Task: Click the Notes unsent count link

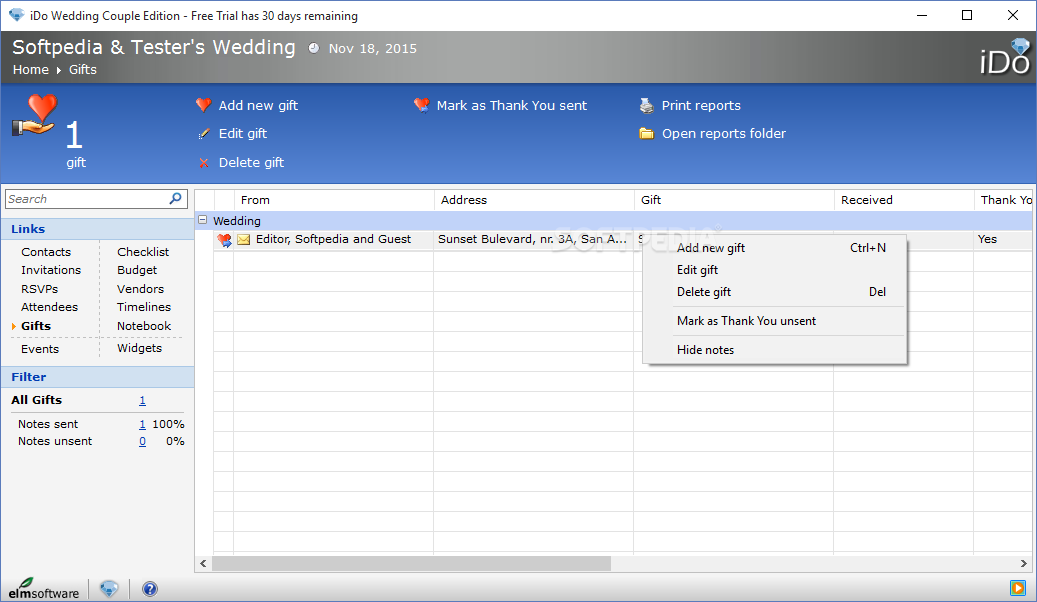Action: [142, 441]
